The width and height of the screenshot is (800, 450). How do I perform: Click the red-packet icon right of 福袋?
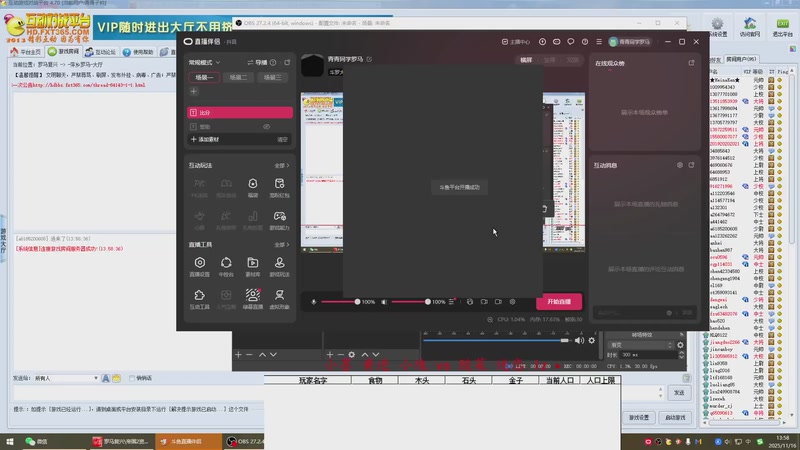coord(279,184)
